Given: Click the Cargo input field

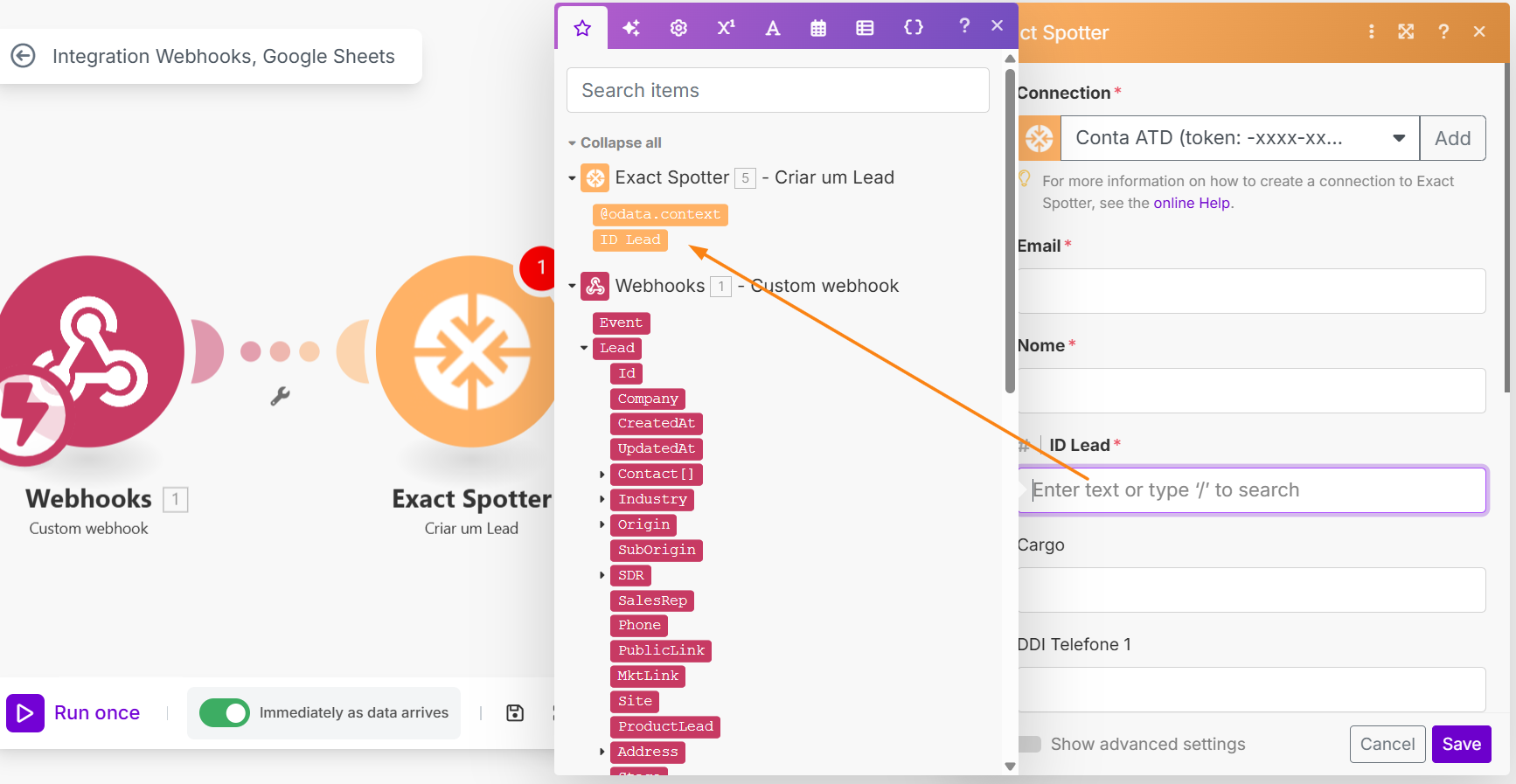Looking at the screenshot, I should point(1251,590).
